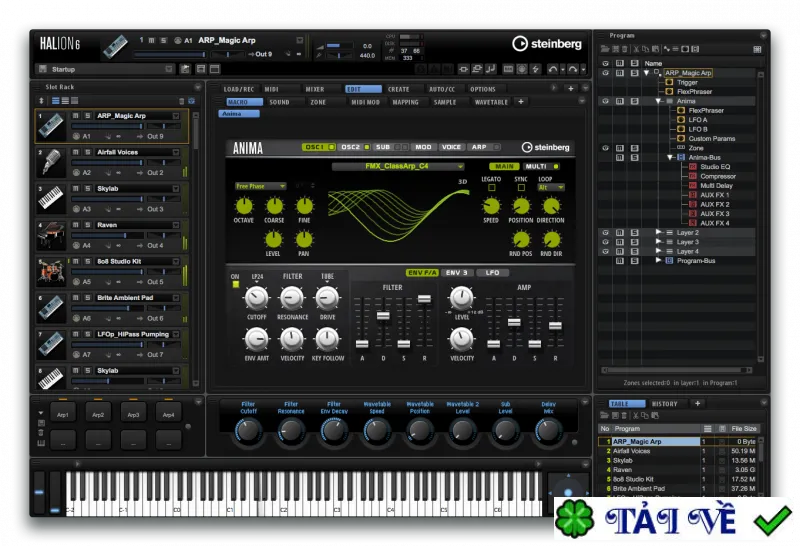Screen dimensions: 800x546
Task: Expand Layer 3 in the program tree
Action: 658,242
